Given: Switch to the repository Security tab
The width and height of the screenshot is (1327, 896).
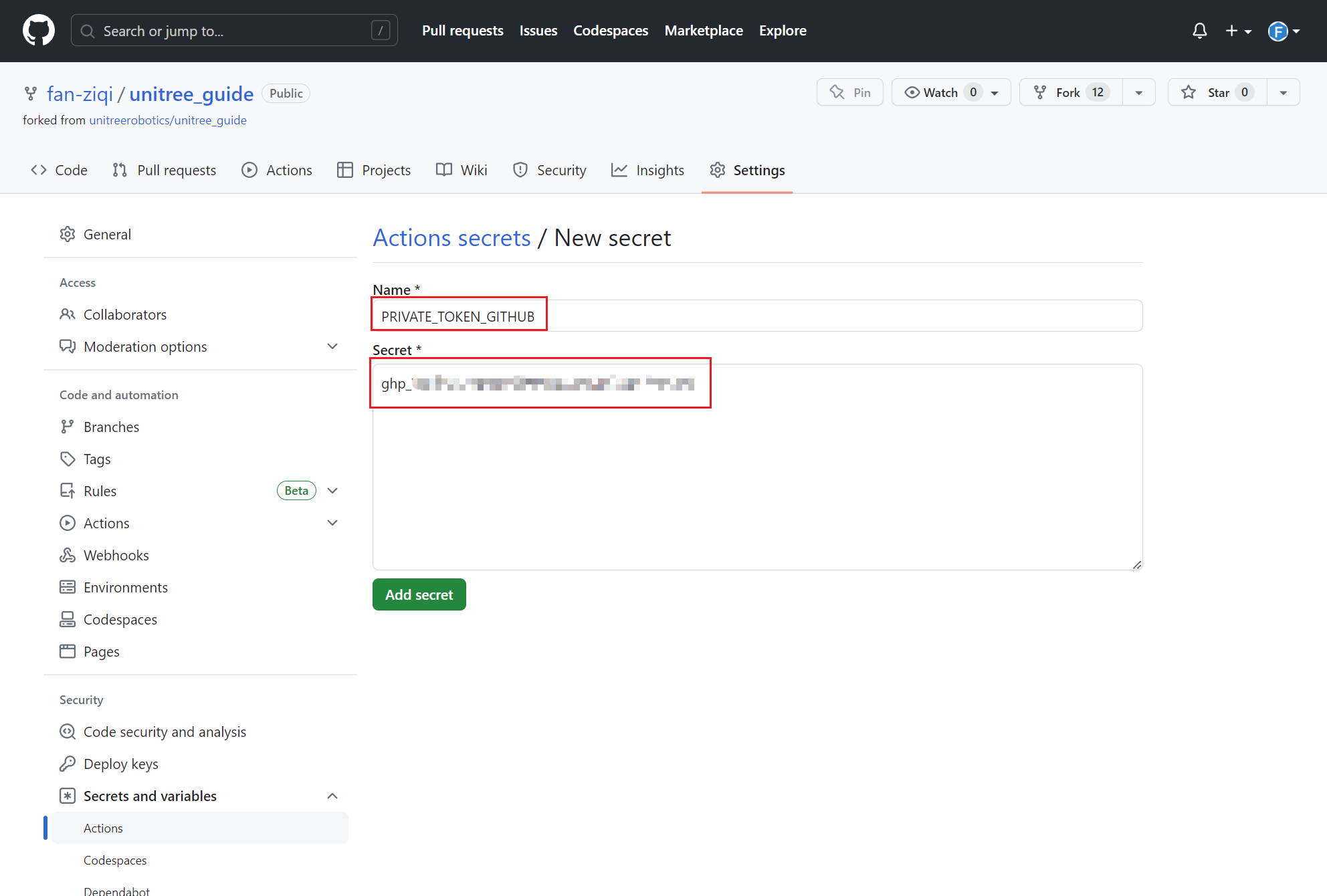Looking at the screenshot, I should point(549,171).
